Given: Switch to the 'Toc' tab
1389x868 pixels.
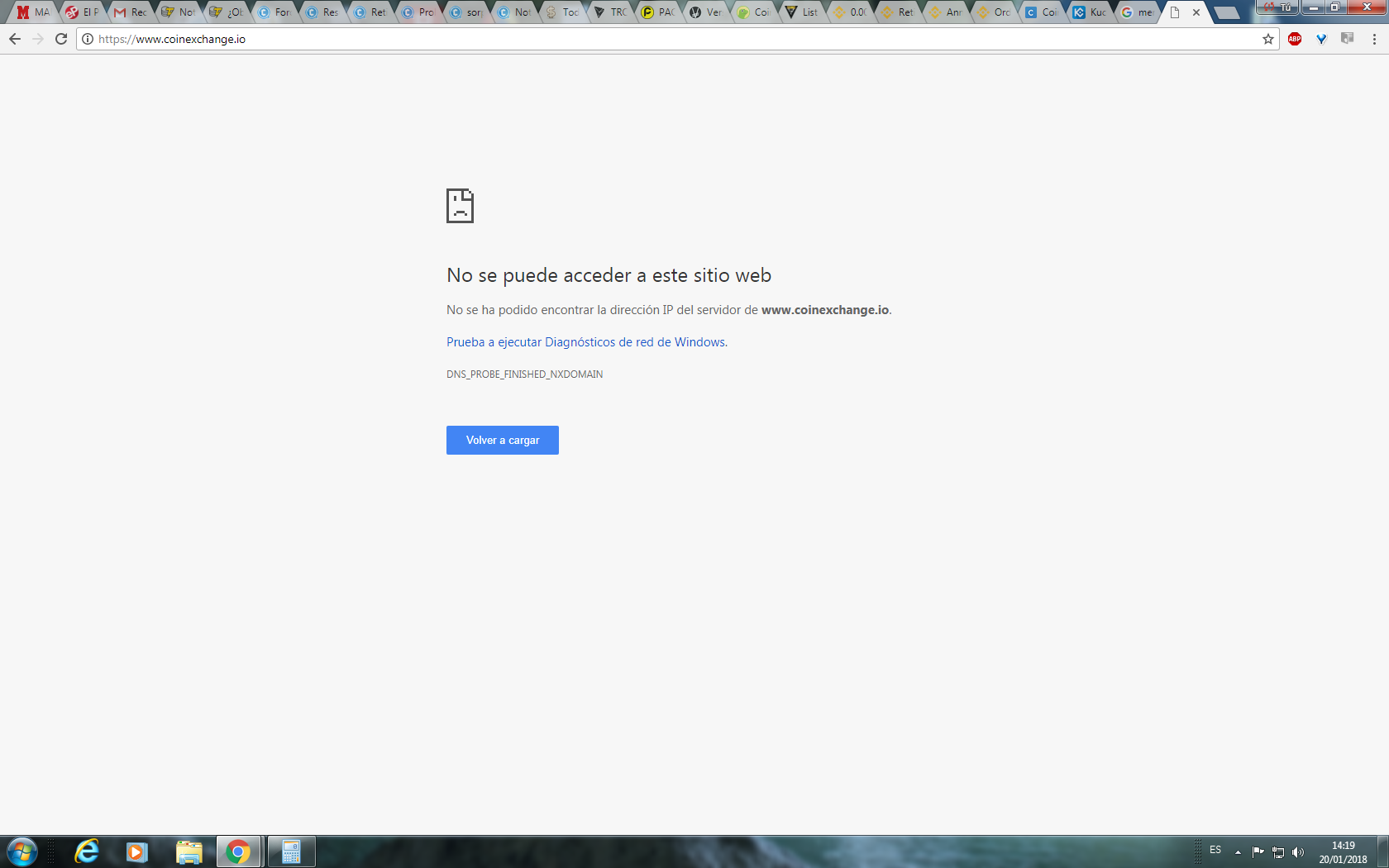Looking at the screenshot, I should [x=561, y=12].
